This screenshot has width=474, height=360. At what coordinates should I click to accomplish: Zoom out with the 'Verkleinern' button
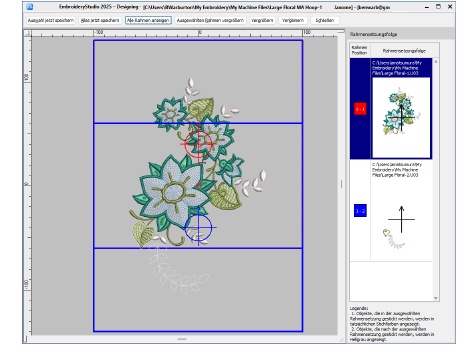[x=293, y=20]
